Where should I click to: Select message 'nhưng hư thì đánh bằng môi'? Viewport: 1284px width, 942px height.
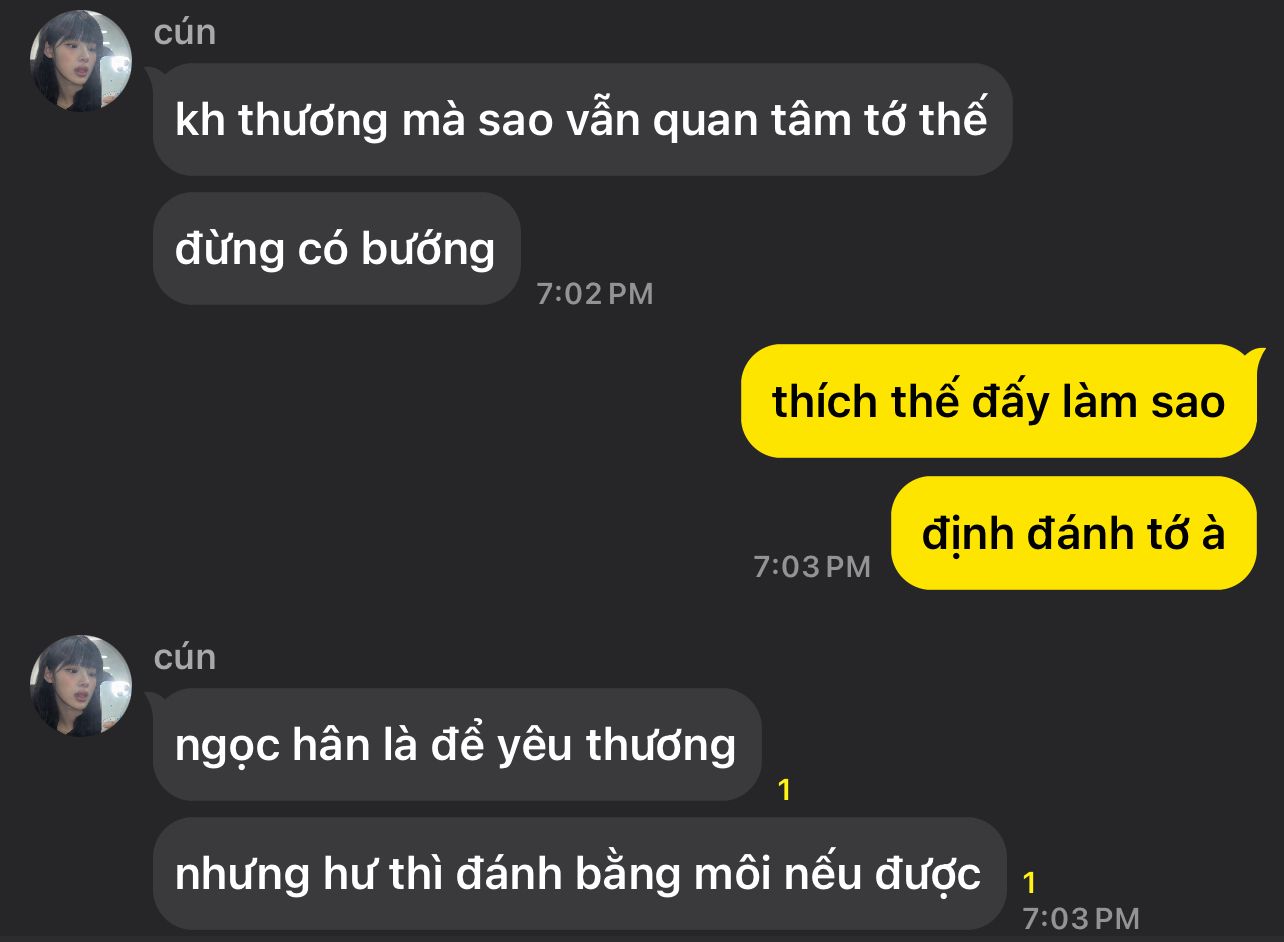click(578, 874)
